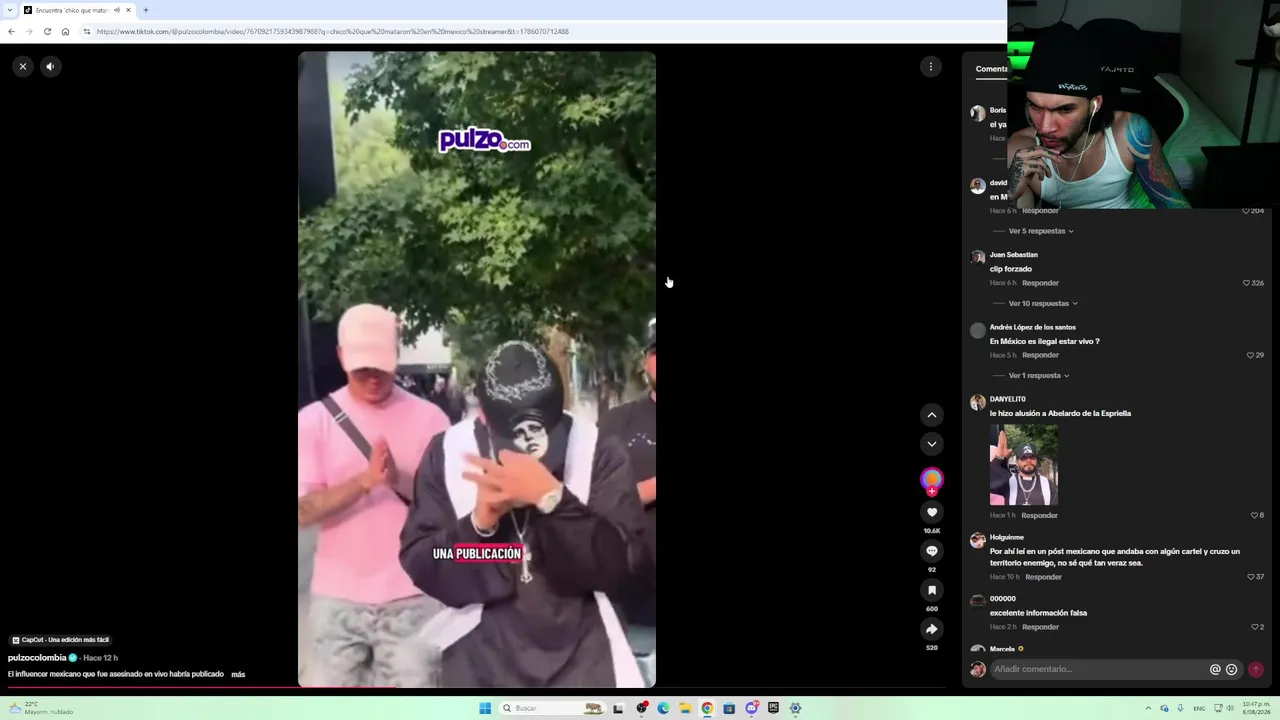The height and width of the screenshot is (720, 1280).
Task: Reply to DANYELITO's comment
Action: (x=1039, y=515)
